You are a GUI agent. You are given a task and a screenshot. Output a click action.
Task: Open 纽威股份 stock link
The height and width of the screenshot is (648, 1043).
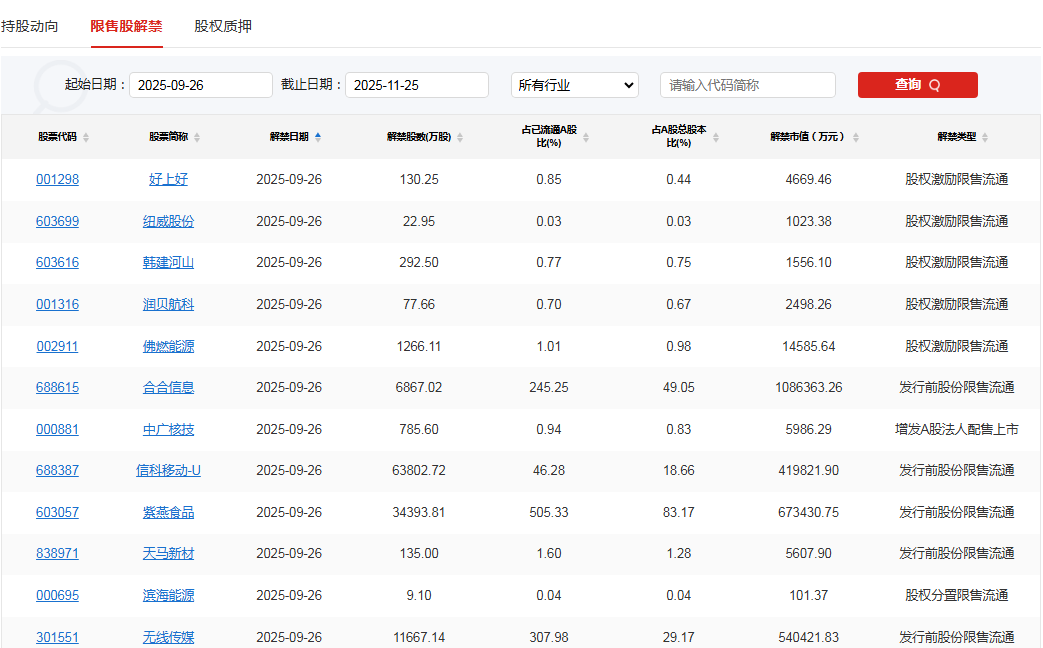[168, 222]
